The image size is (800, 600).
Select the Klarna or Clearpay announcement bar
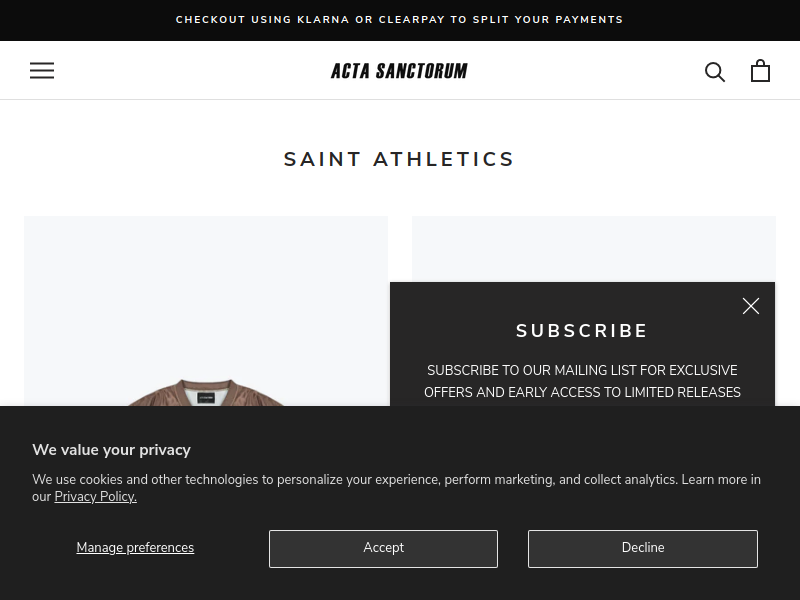400,20
